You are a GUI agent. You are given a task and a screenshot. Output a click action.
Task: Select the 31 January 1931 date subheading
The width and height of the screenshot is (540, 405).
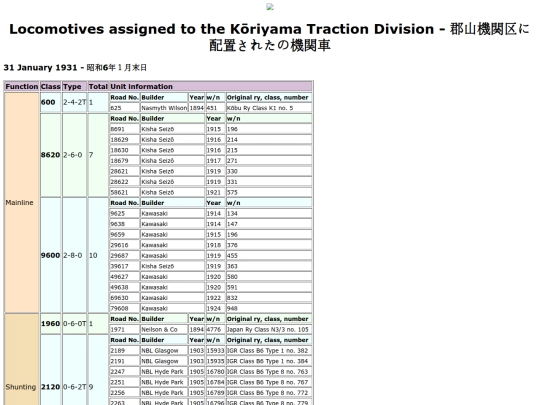click(x=75, y=68)
